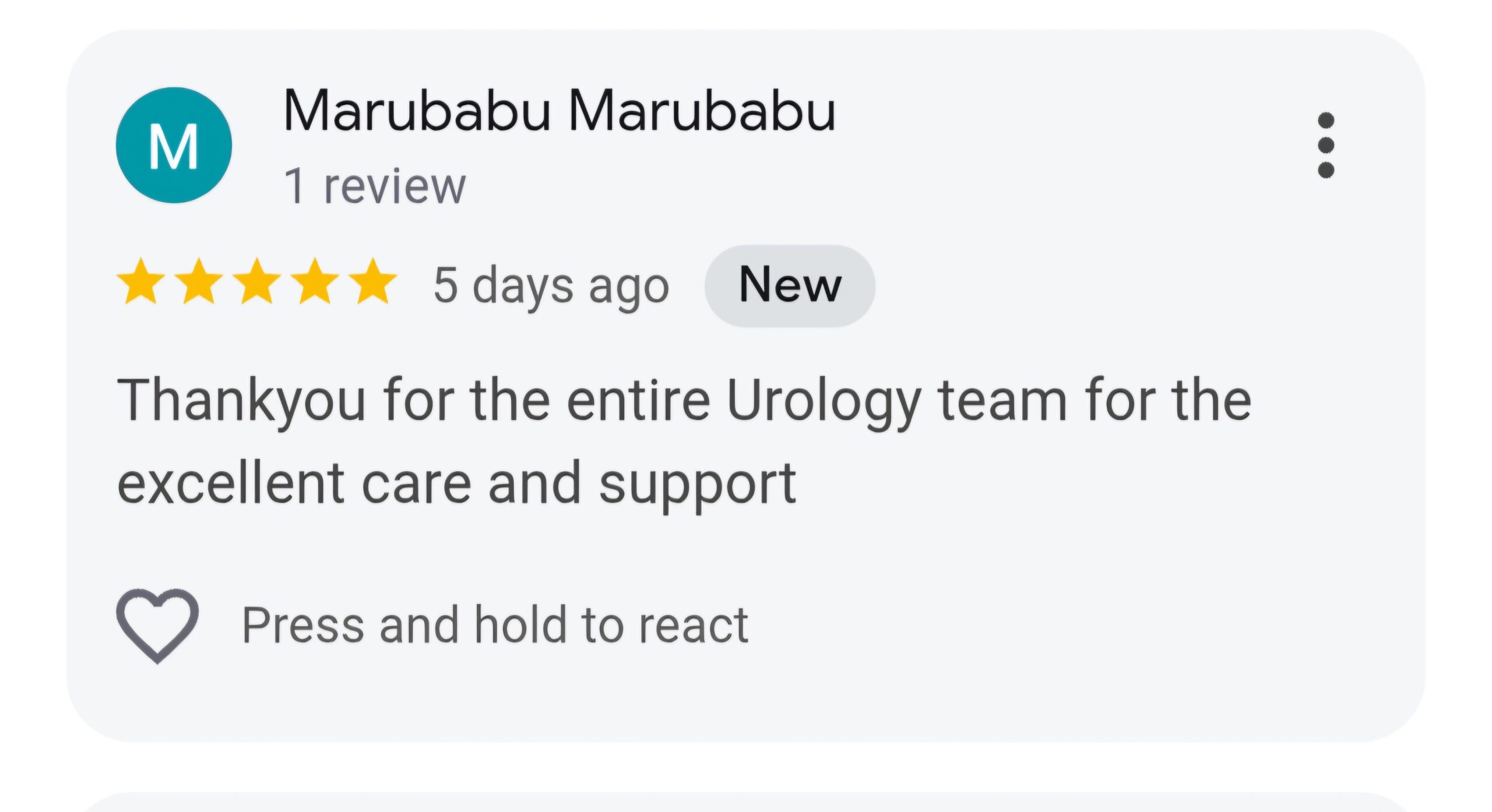Image resolution: width=1492 pixels, height=812 pixels.
Task: Open Marubabu Marubabu's reviewer profile name
Action: coord(559,111)
